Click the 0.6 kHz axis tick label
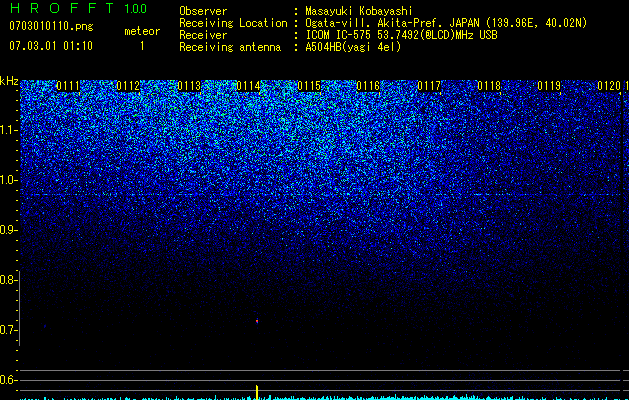Screen dimensions: 629x400 pos(8,380)
